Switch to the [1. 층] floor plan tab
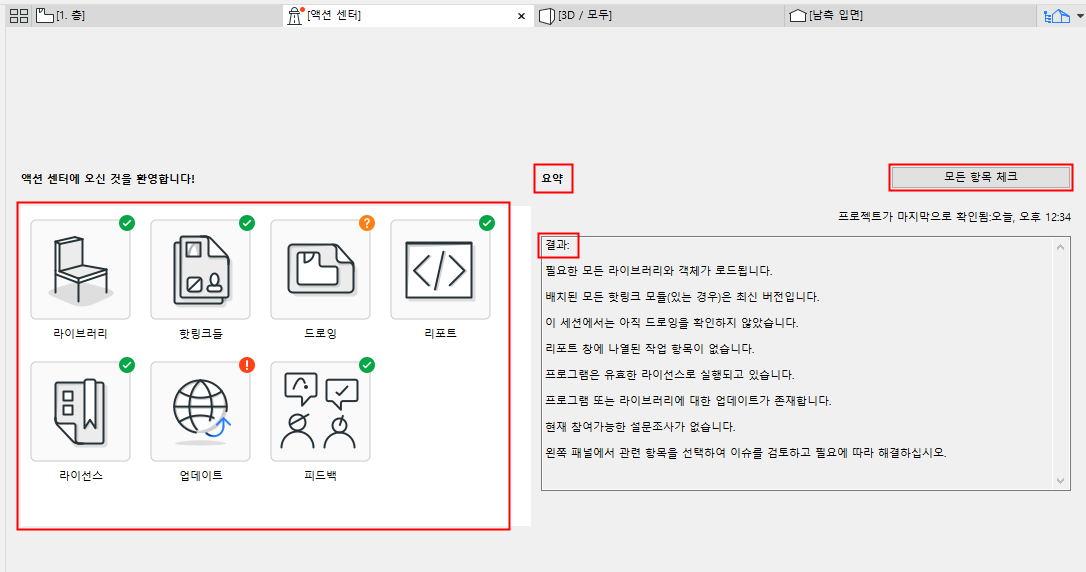1086x572 pixels. click(159, 15)
